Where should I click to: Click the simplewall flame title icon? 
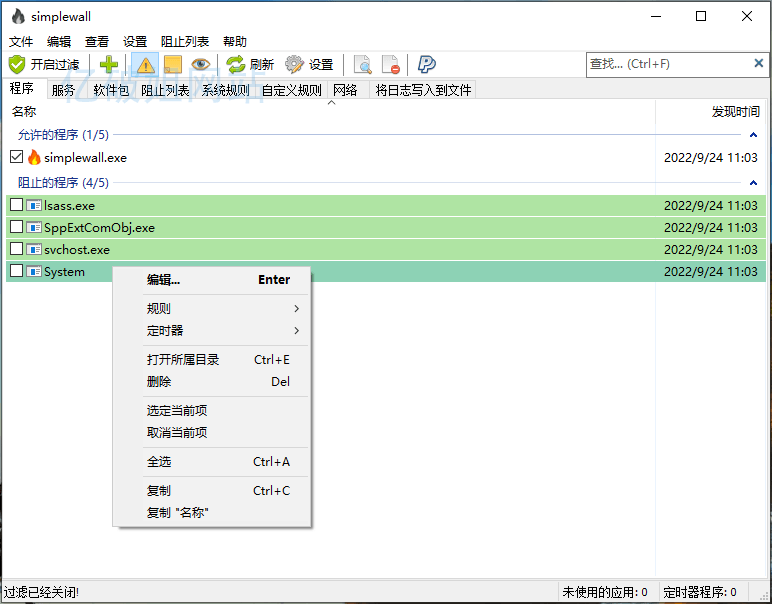tap(18, 16)
